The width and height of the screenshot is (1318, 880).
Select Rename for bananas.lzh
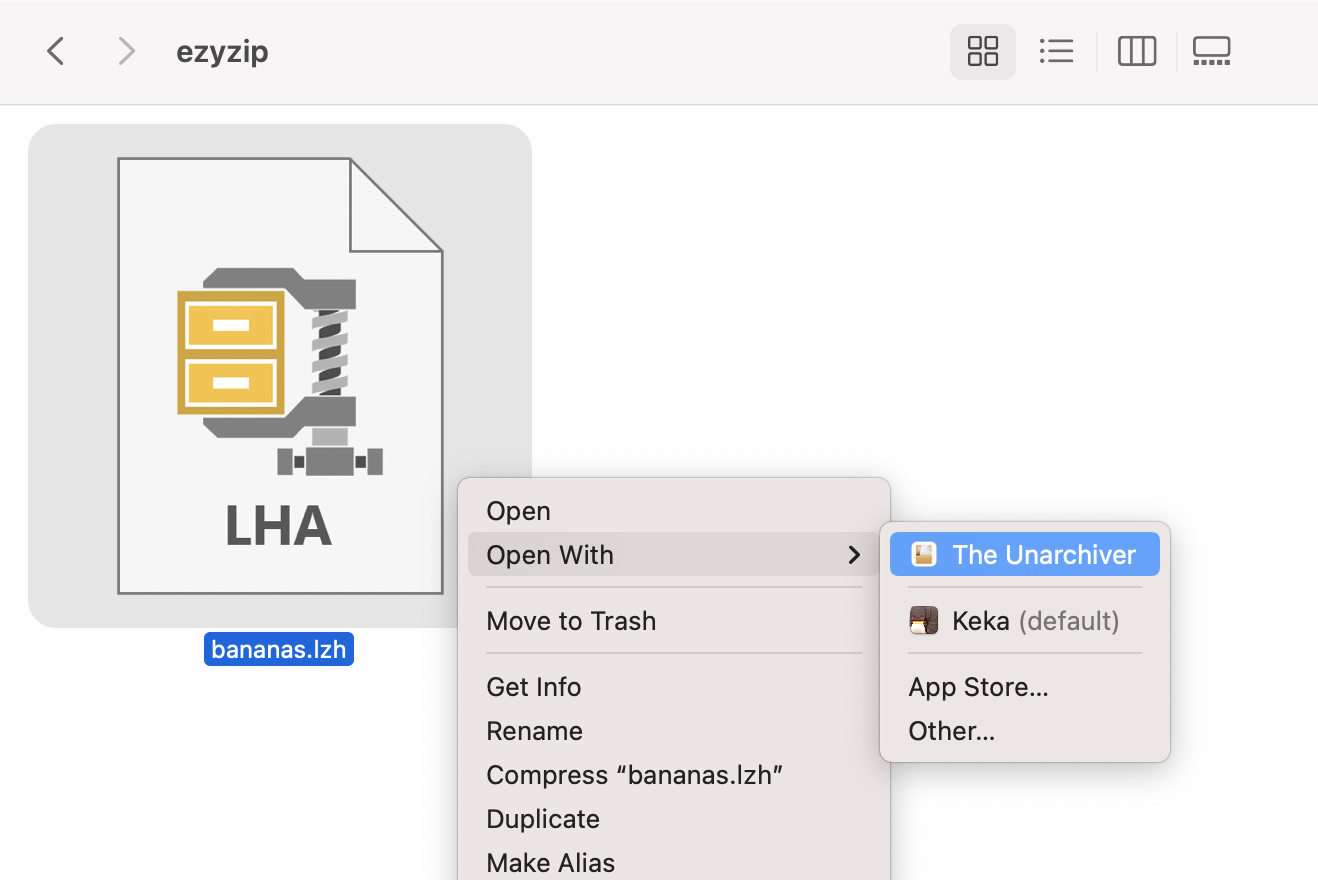[534, 731]
